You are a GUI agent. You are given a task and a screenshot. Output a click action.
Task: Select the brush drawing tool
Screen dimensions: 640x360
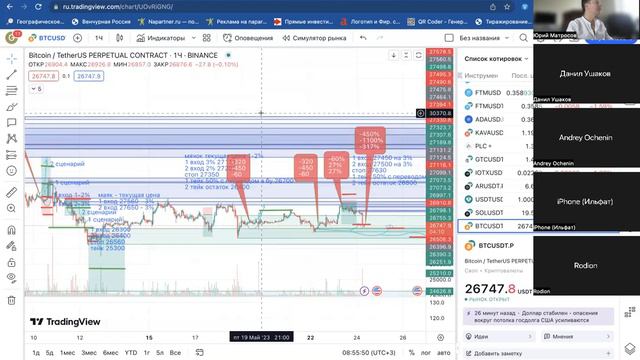(x=11, y=107)
